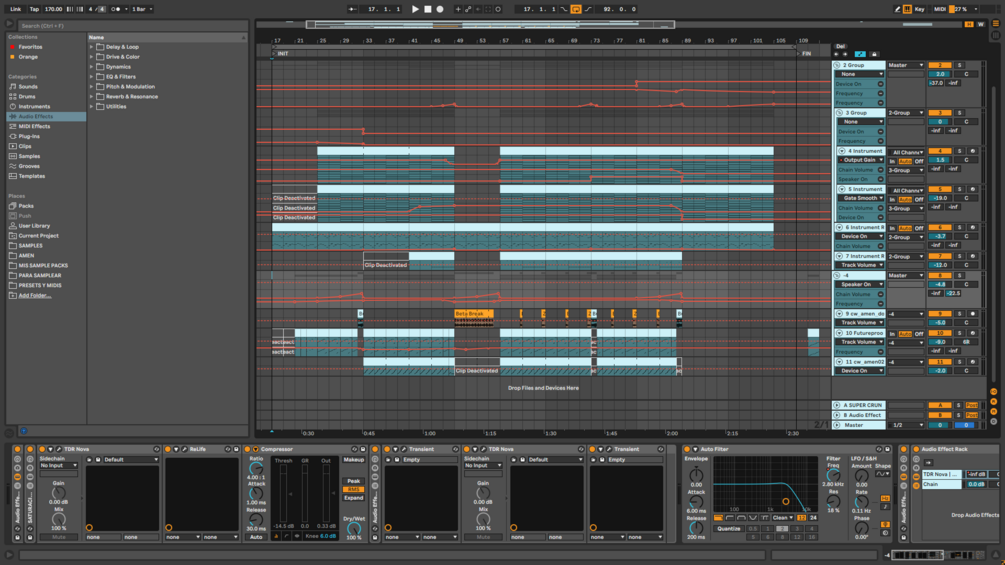Click the Capture MIDI icon
The height and width of the screenshot is (565, 1005).
[488, 9]
